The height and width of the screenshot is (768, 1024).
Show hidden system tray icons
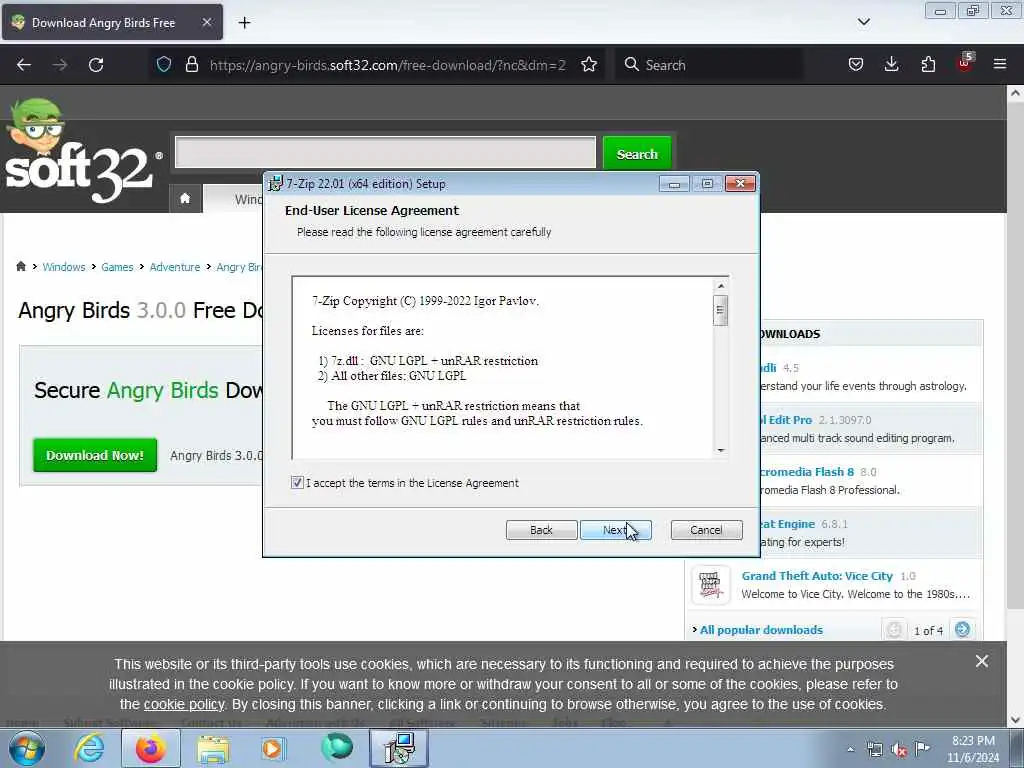850,749
